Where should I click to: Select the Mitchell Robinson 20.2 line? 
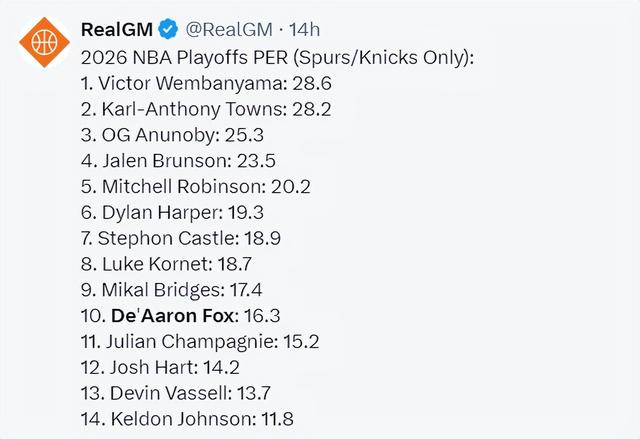click(196, 186)
